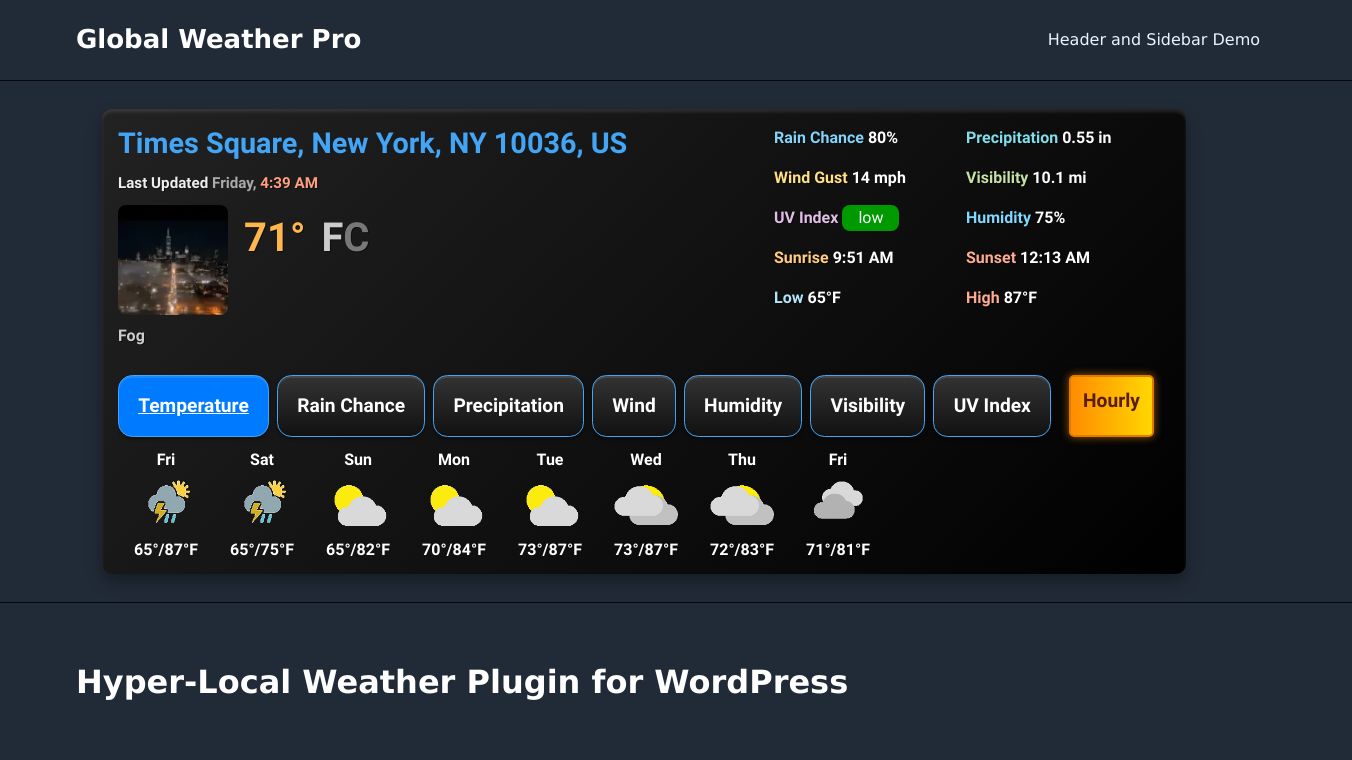Click Thursday's mostly cloudy icon
This screenshot has width=1352, height=760.
(x=742, y=505)
